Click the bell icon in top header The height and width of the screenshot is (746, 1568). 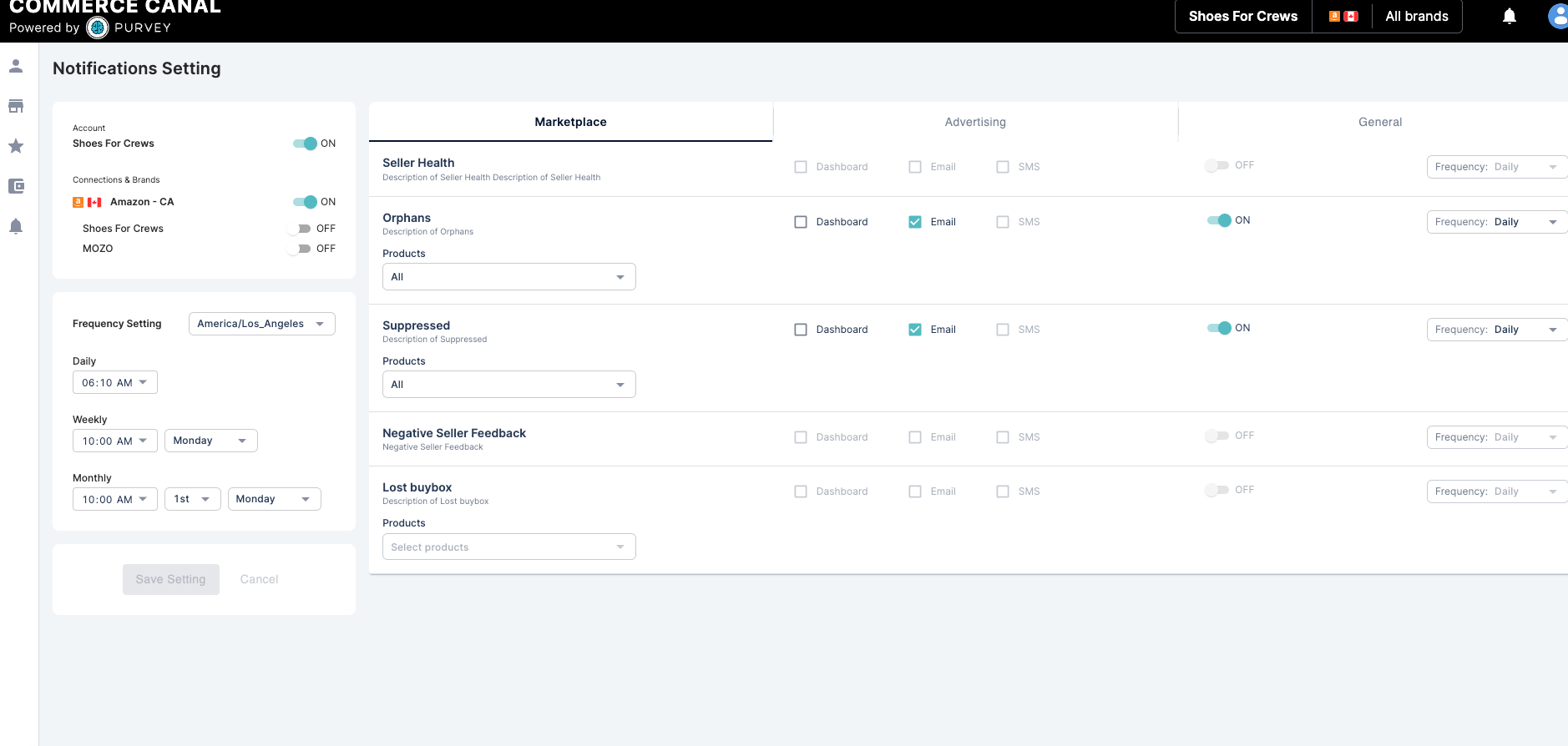pos(1509,17)
